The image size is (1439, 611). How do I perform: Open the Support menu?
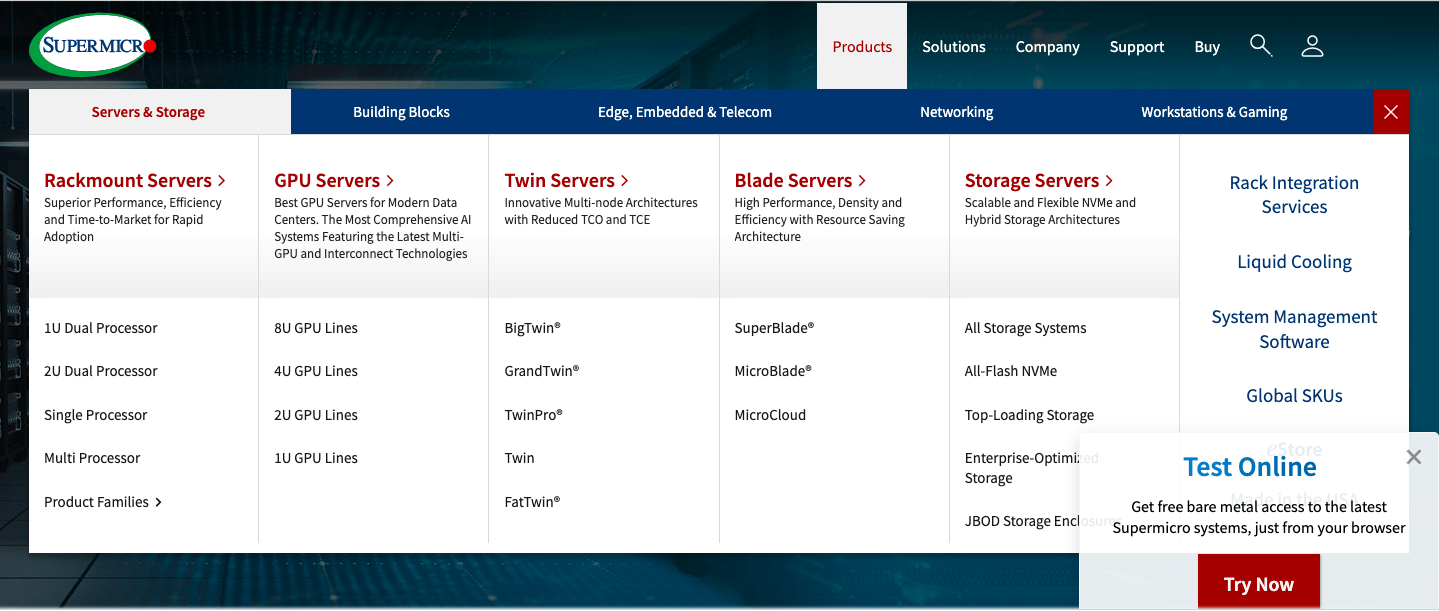pyautogui.click(x=1136, y=46)
